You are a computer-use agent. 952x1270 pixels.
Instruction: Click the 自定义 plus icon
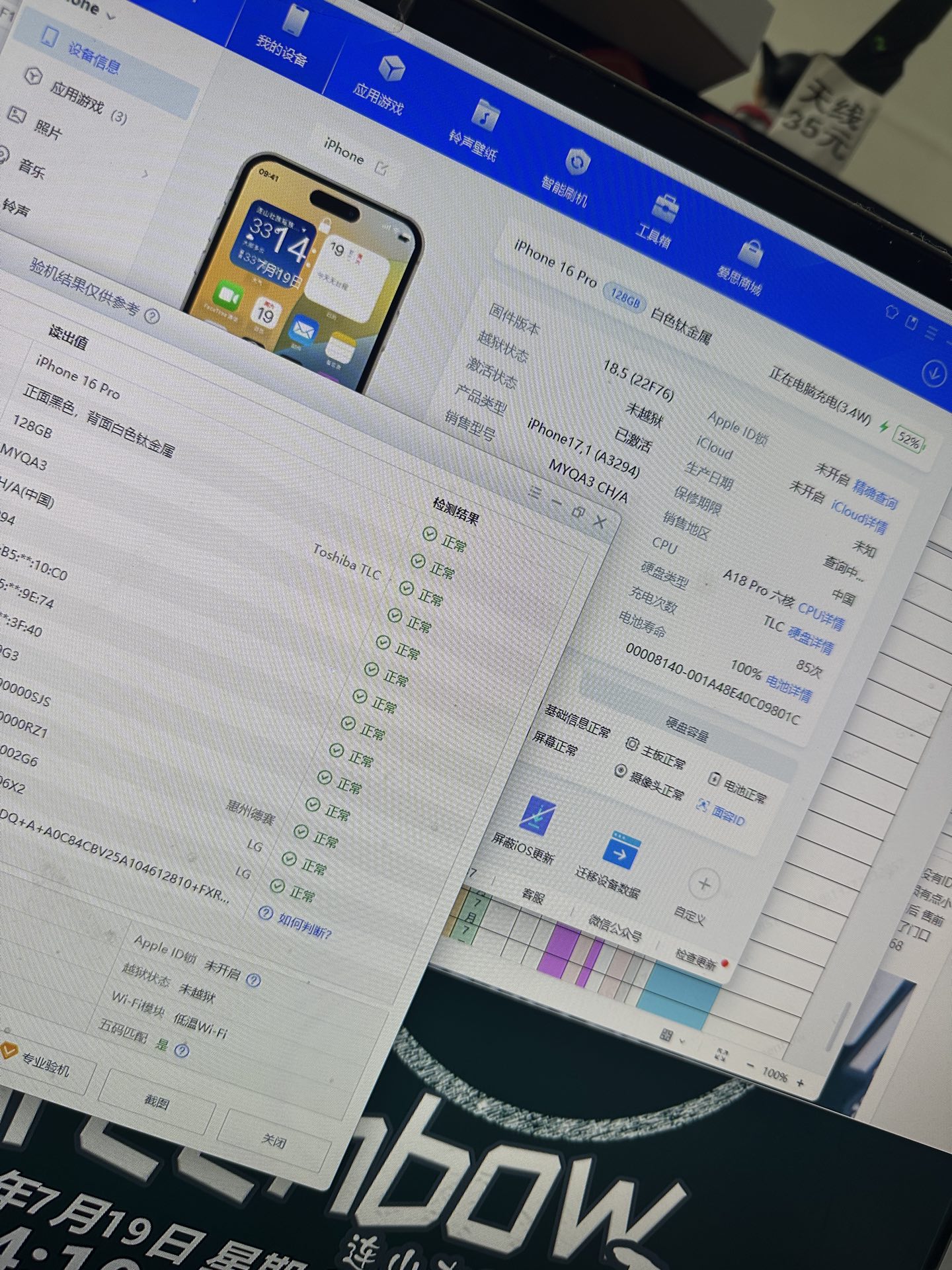pos(703,883)
